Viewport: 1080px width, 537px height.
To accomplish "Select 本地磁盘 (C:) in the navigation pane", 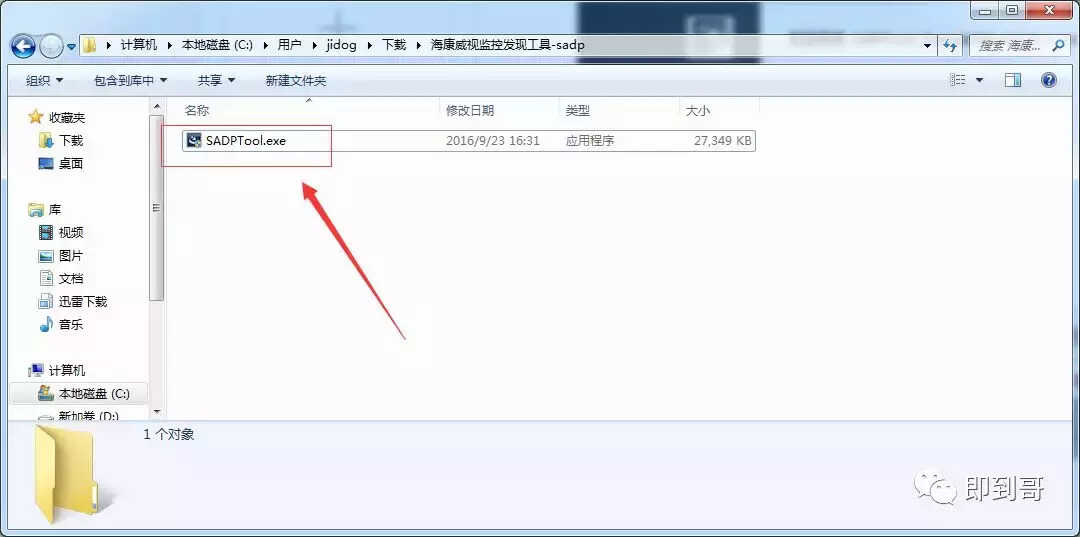I will 94,394.
